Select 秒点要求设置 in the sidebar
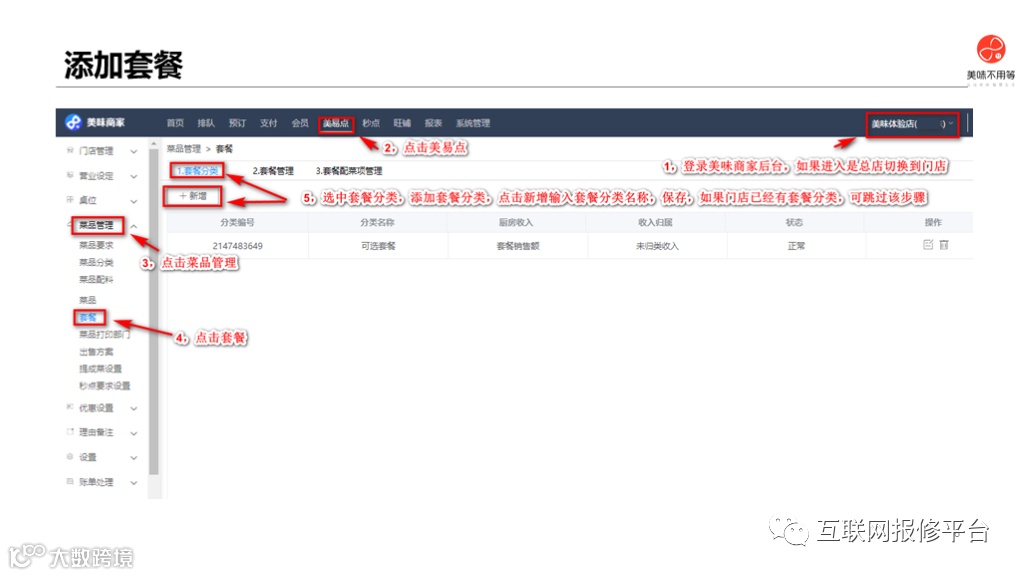This screenshot has width=1024, height=576. point(104,385)
